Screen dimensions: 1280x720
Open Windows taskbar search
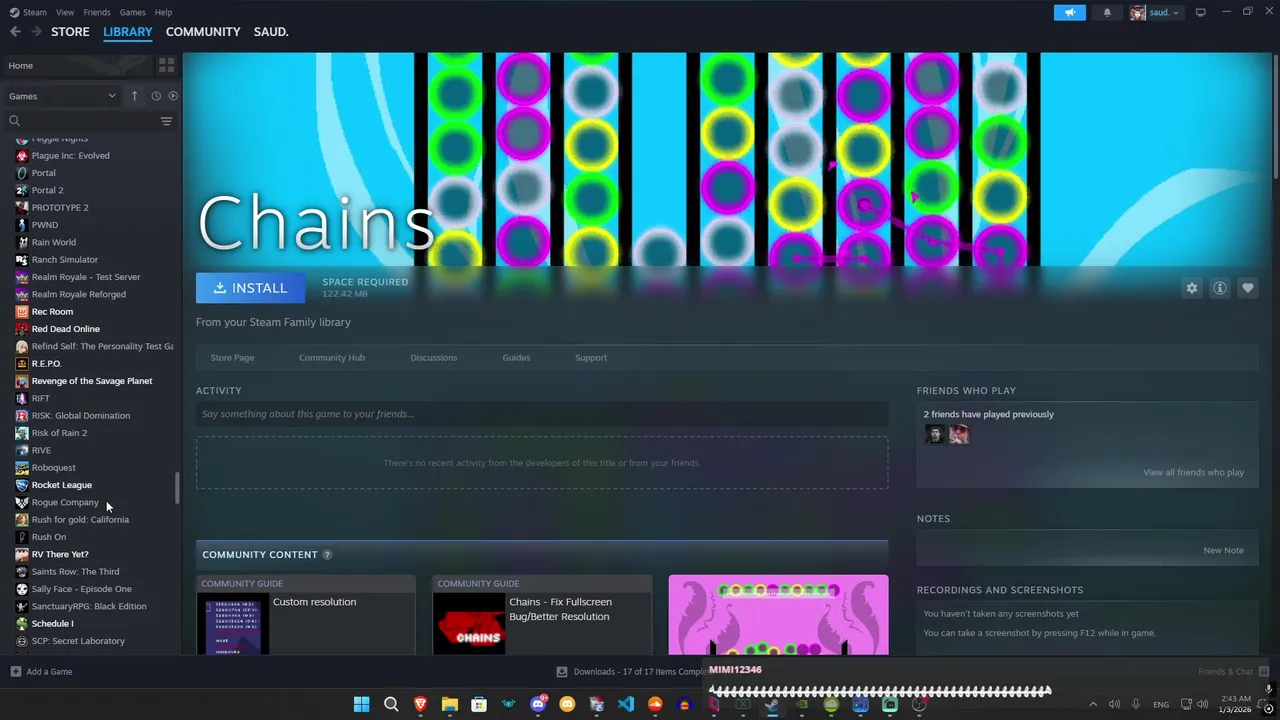coord(391,704)
